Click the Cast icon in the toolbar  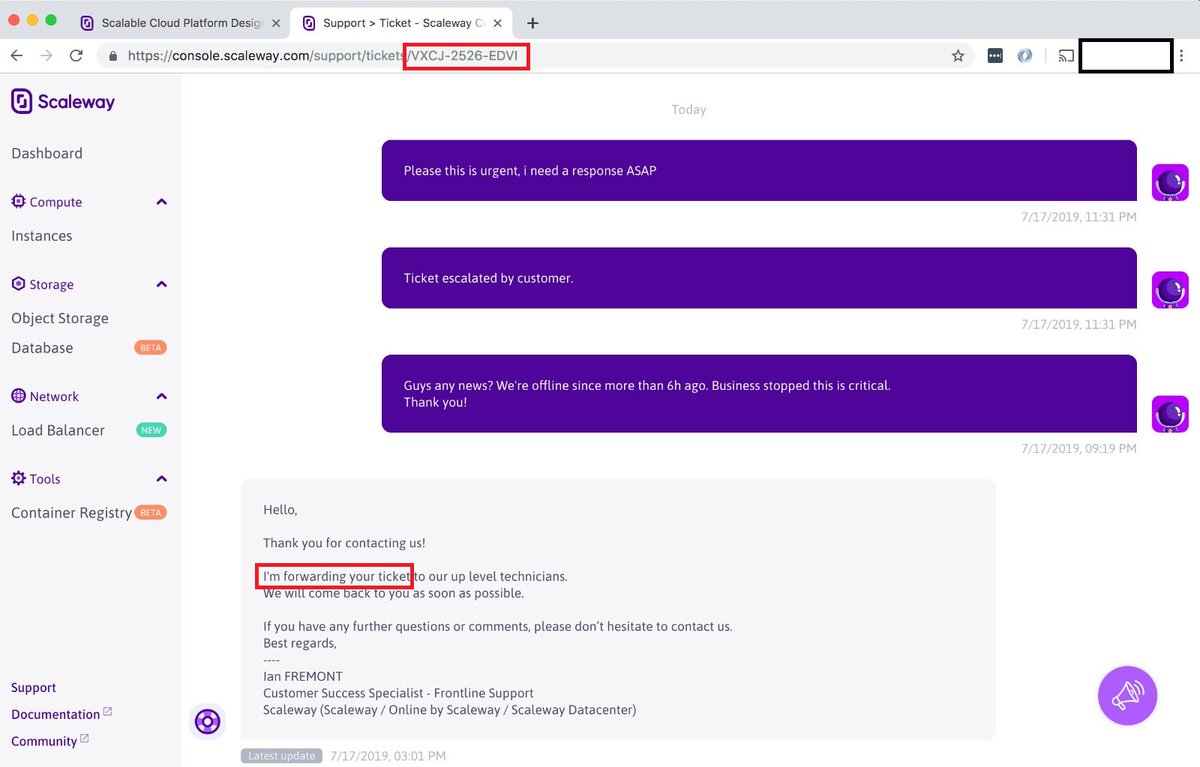tap(1066, 56)
